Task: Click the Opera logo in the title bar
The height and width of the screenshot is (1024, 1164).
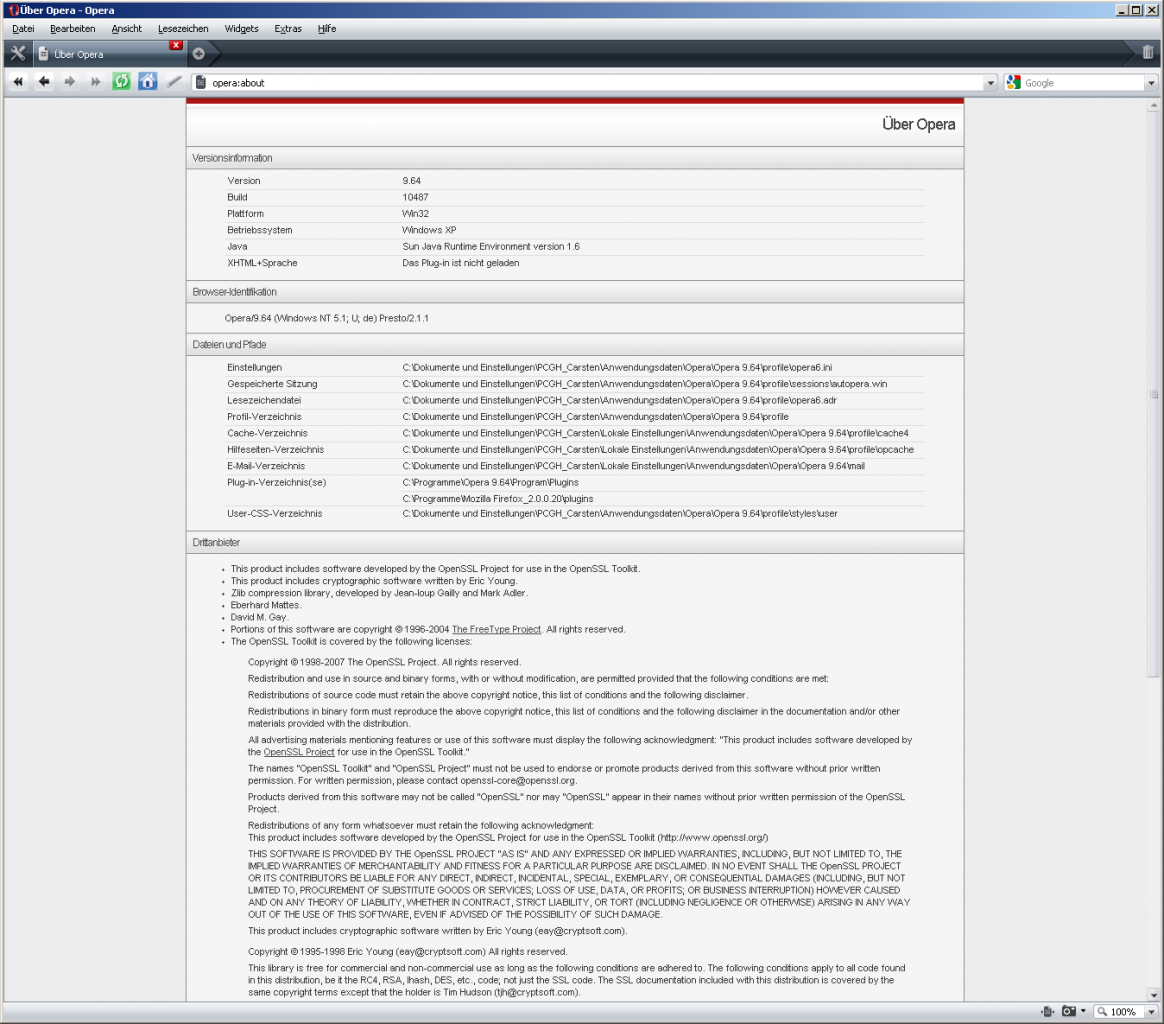Action: (x=13, y=10)
